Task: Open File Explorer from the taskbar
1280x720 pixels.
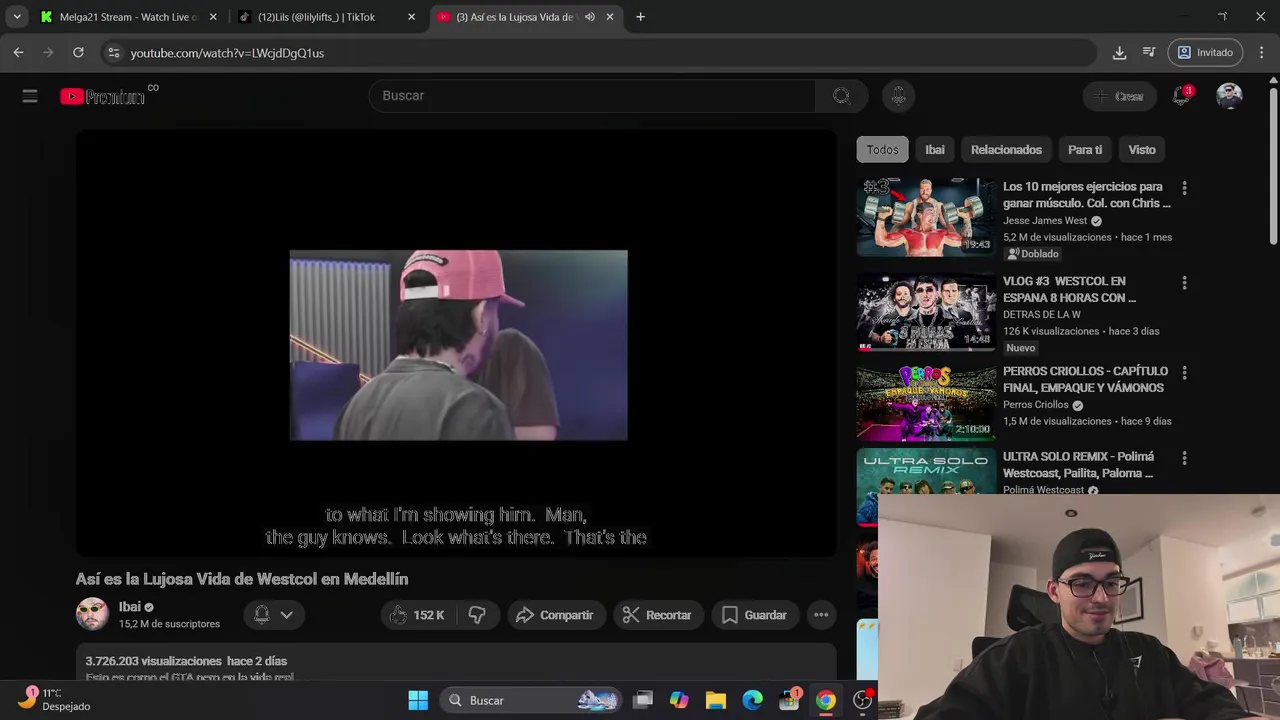Action: click(715, 700)
